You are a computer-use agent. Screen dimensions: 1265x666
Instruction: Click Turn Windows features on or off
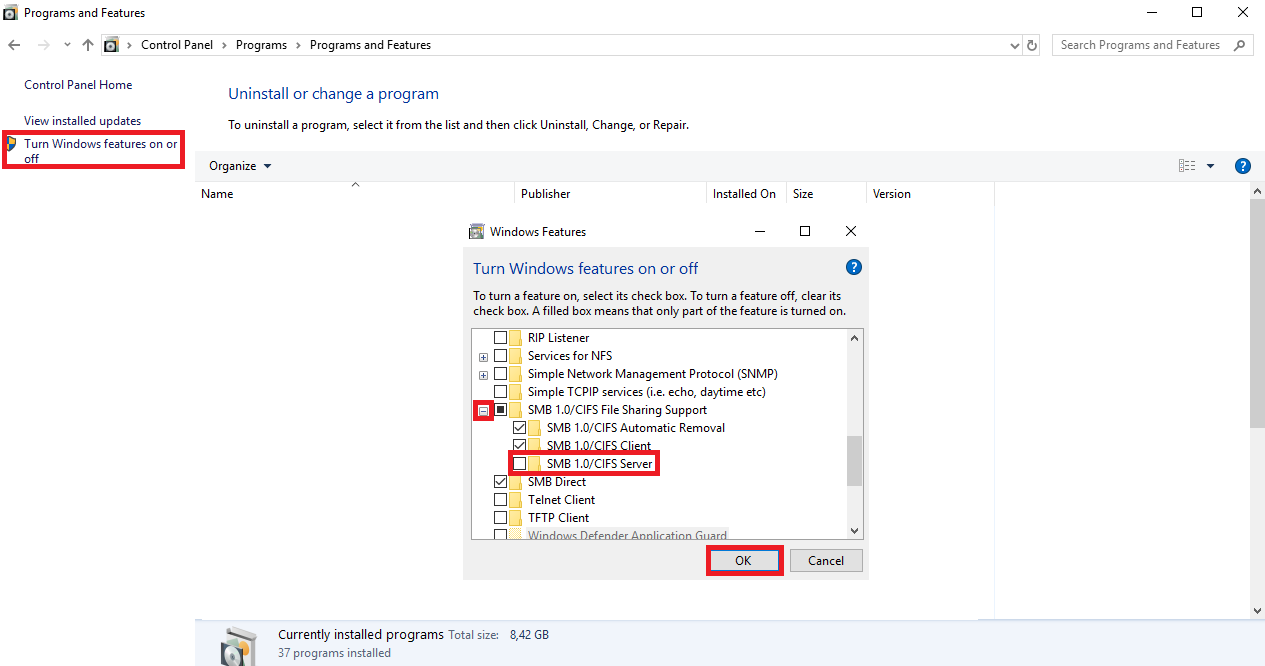click(101, 151)
